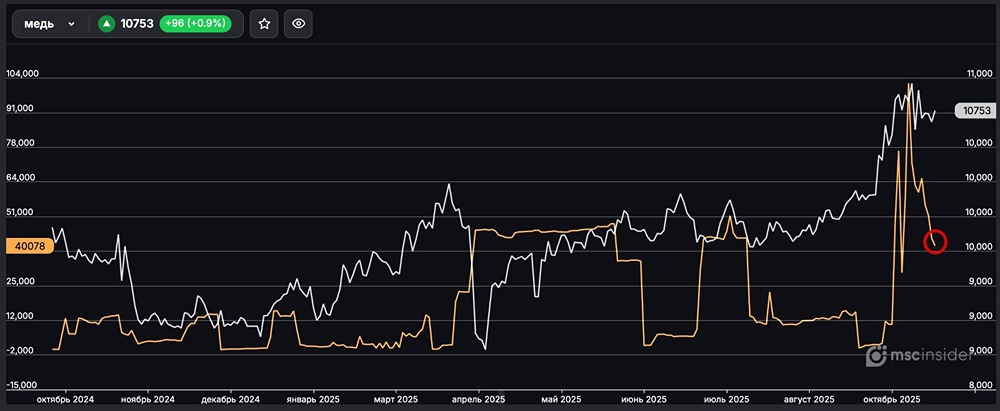Toggle chart visibility with the eye icon
1000x411 pixels.
pos(298,23)
